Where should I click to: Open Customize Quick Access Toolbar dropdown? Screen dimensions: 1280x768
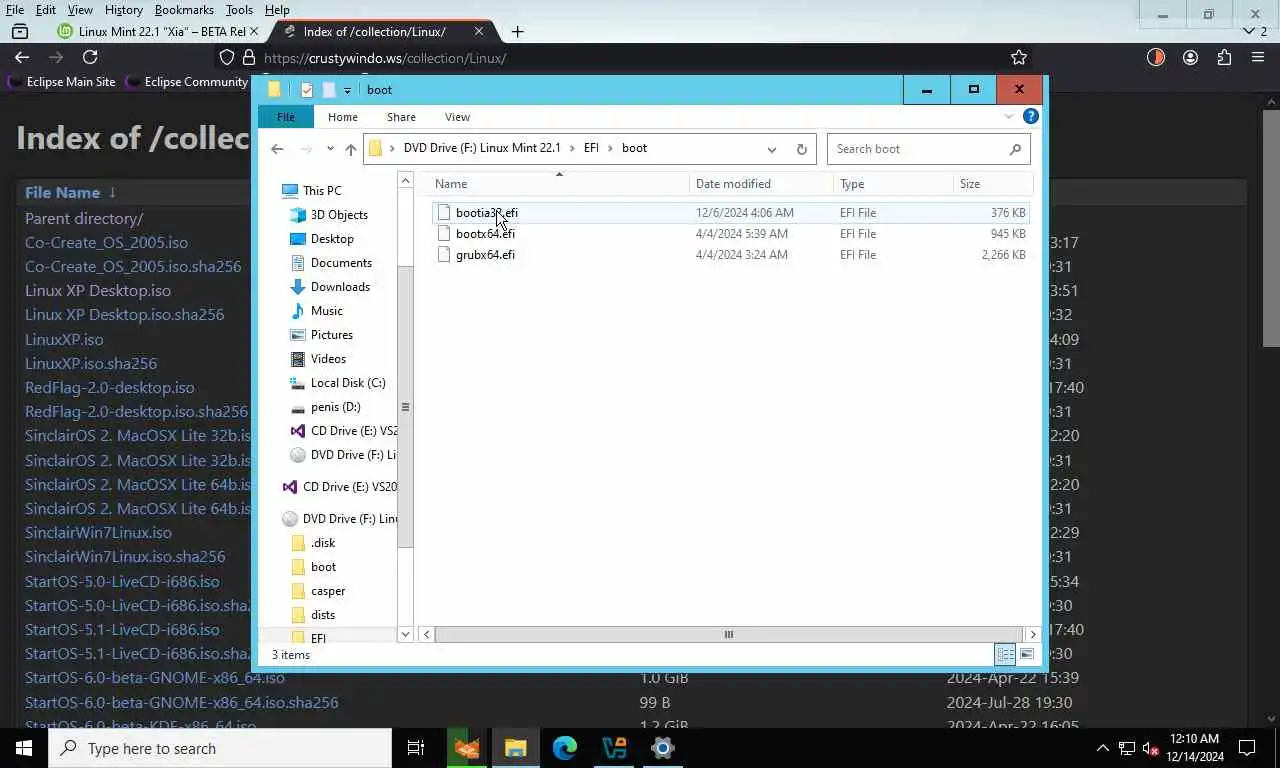pyautogui.click(x=347, y=90)
